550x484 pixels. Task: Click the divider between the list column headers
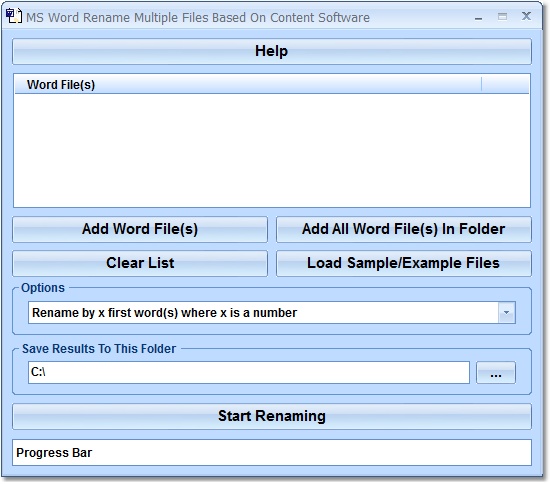pyautogui.click(x=482, y=85)
